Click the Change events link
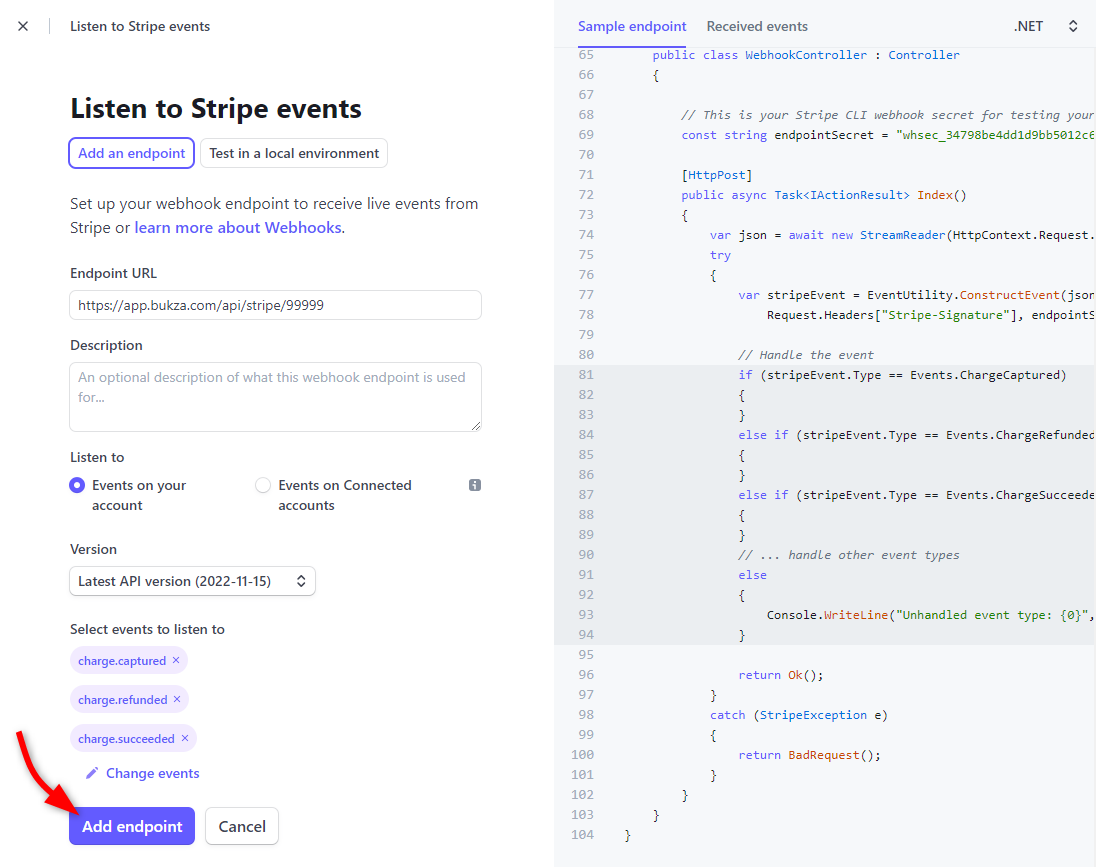This screenshot has height=867, width=1096. [x=153, y=773]
